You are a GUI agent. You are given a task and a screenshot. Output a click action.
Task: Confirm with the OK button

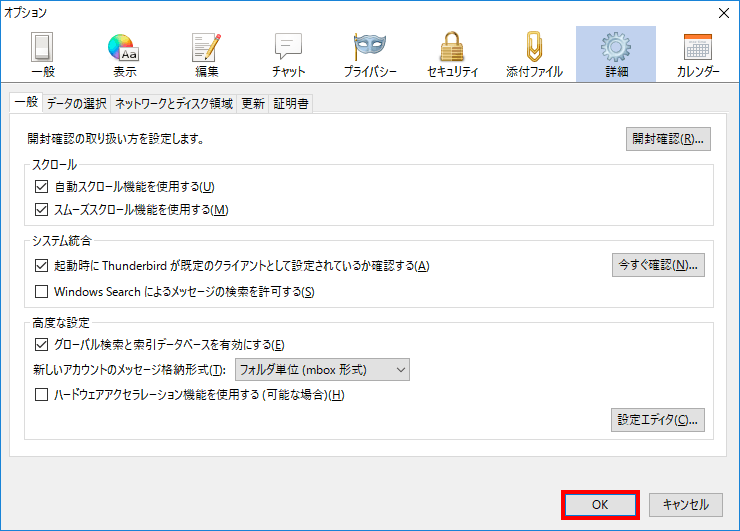pos(600,505)
